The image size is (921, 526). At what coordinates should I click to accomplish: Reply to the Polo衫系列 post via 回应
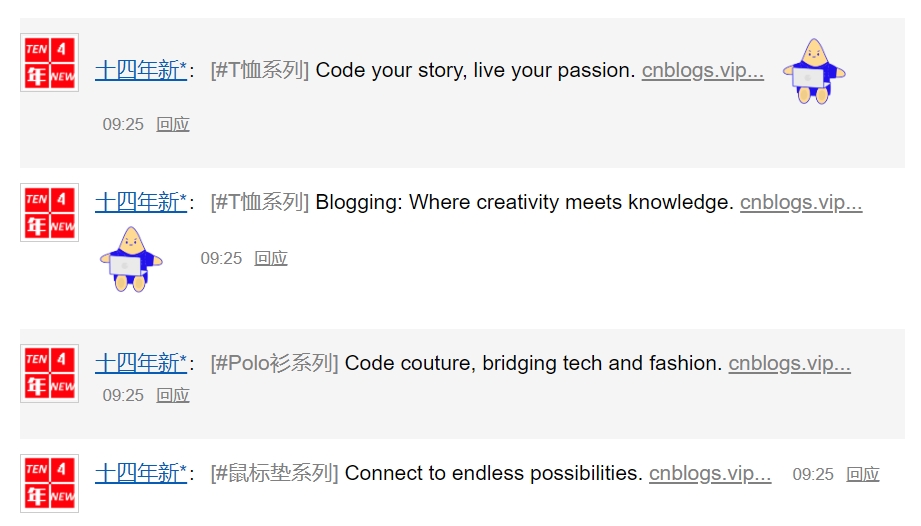click(x=173, y=395)
